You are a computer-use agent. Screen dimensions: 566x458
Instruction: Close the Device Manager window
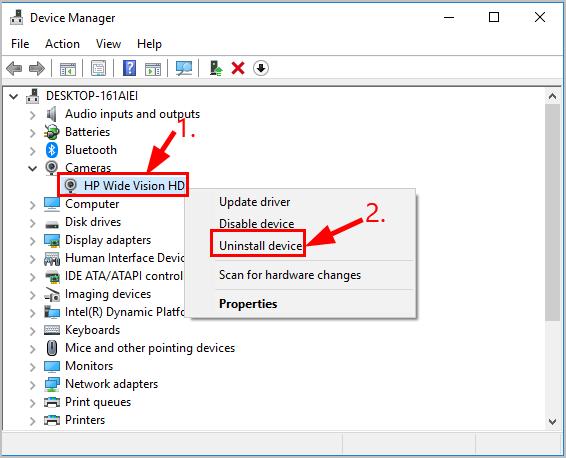540,17
